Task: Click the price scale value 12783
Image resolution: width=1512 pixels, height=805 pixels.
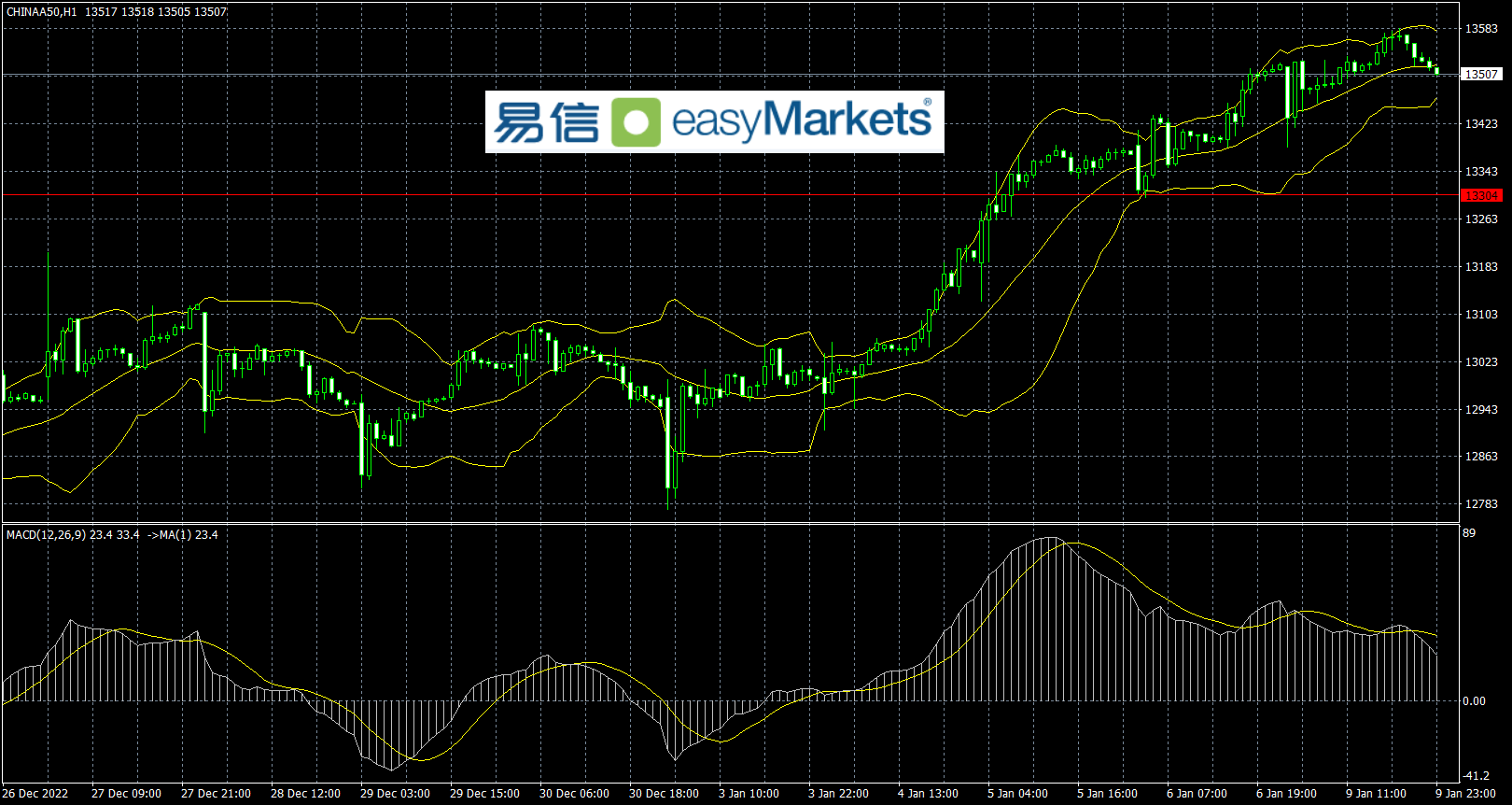Action: [x=1481, y=504]
